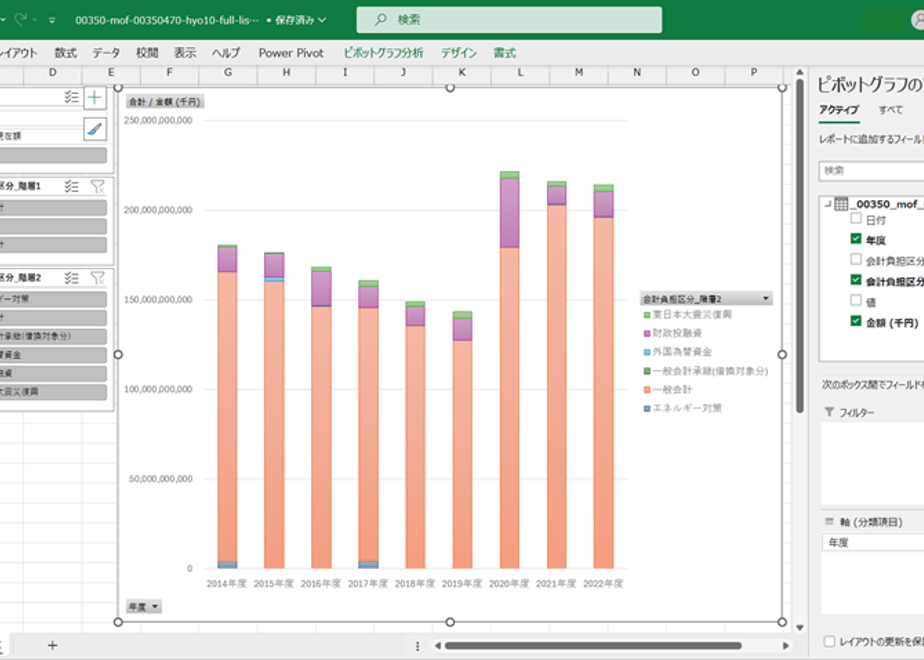The image size is (924, 660).
Task: Open the 校閲 ribbon tab
Action: click(x=147, y=53)
